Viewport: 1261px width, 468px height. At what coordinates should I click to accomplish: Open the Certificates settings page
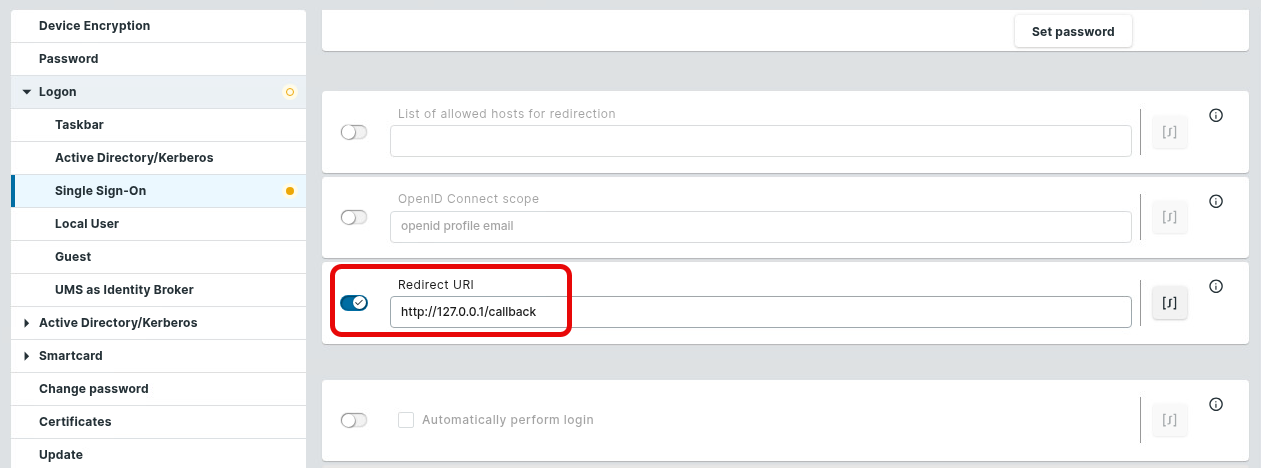click(75, 422)
